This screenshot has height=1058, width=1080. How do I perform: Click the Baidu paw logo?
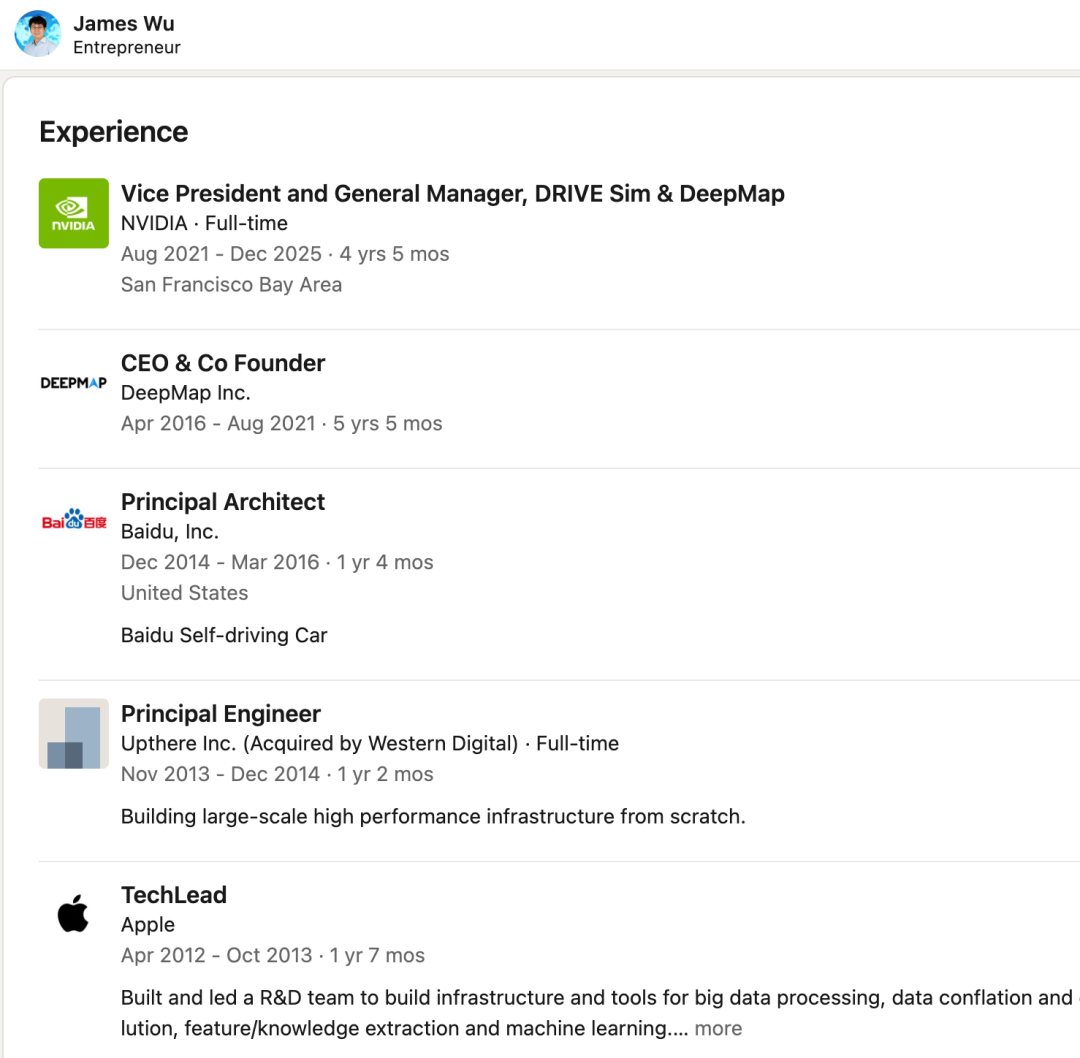click(x=73, y=521)
